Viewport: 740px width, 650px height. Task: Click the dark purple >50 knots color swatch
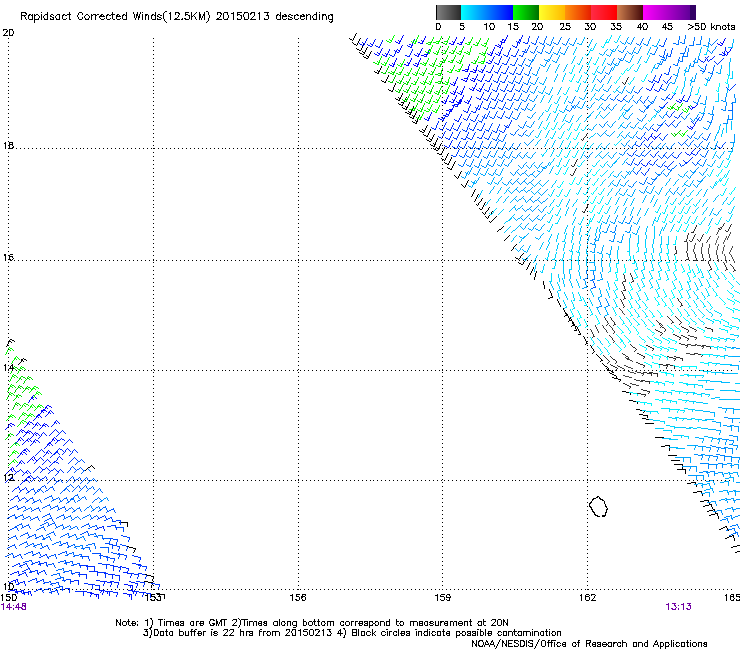click(x=693, y=12)
